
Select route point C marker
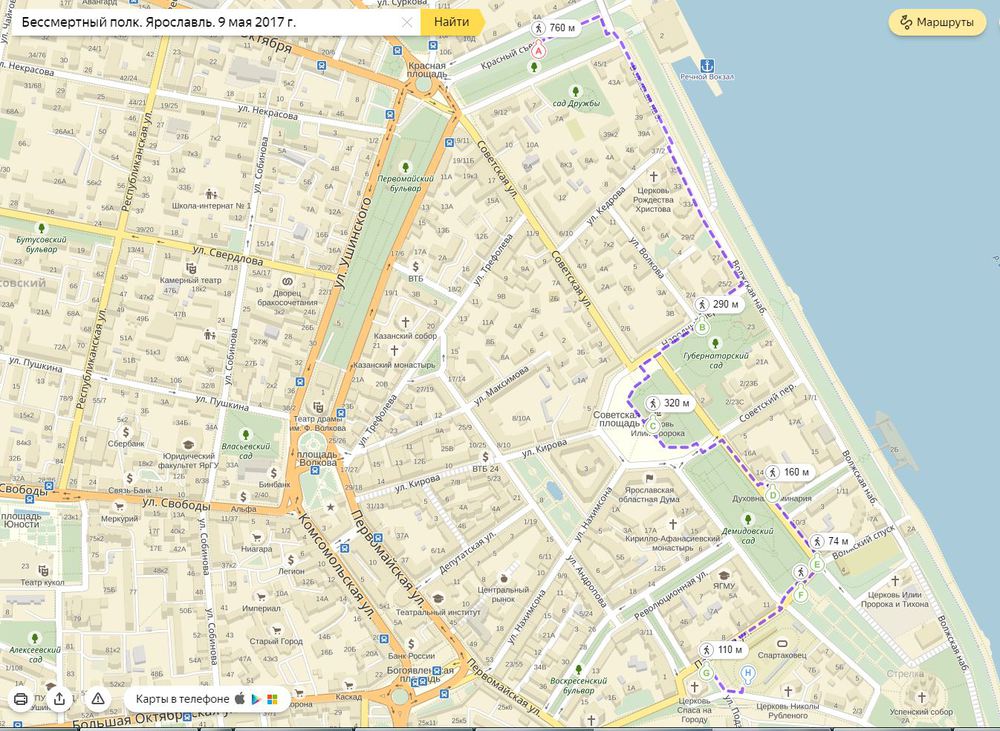[x=653, y=426]
